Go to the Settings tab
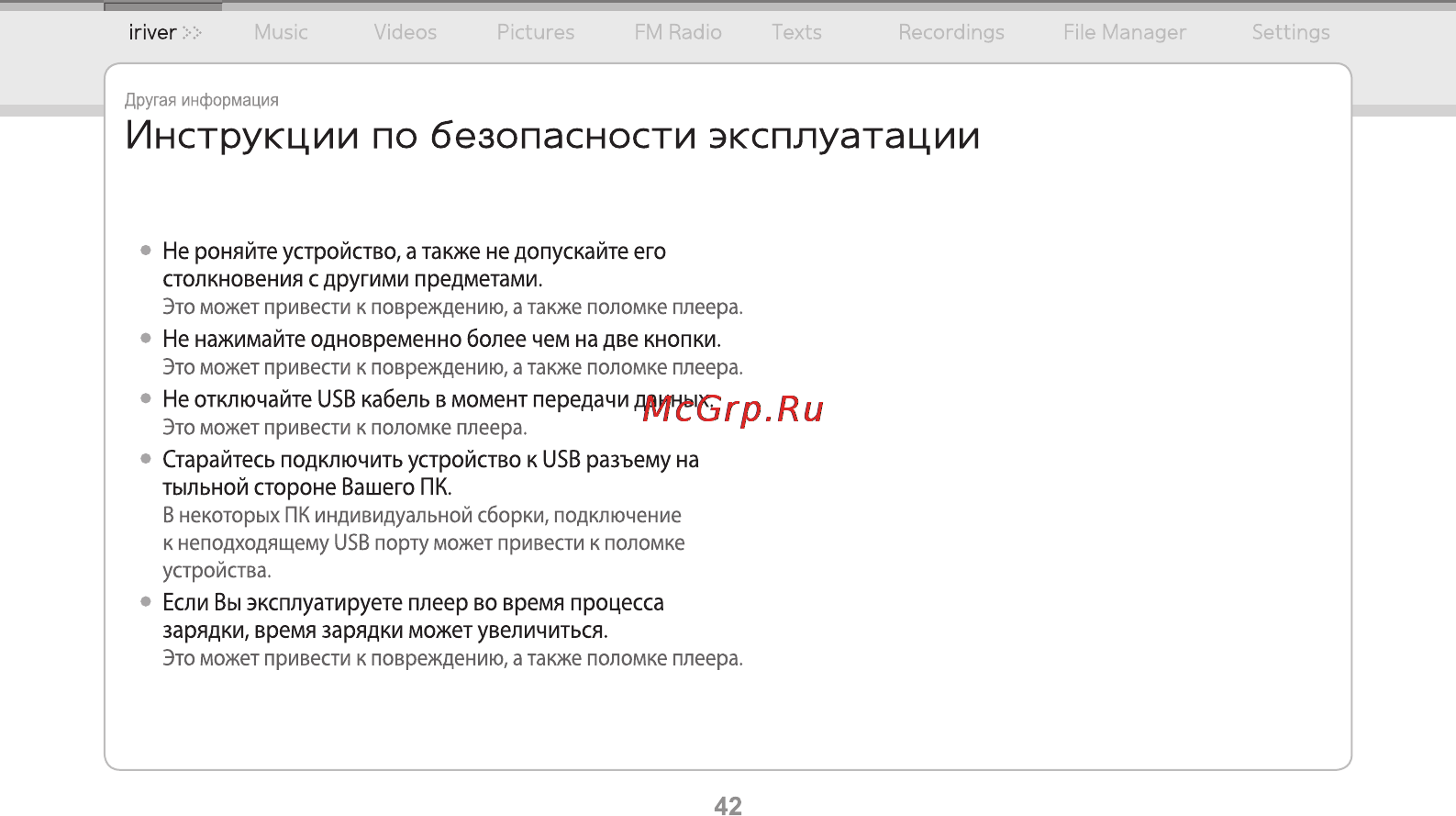The image size is (1456, 816). click(1291, 32)
